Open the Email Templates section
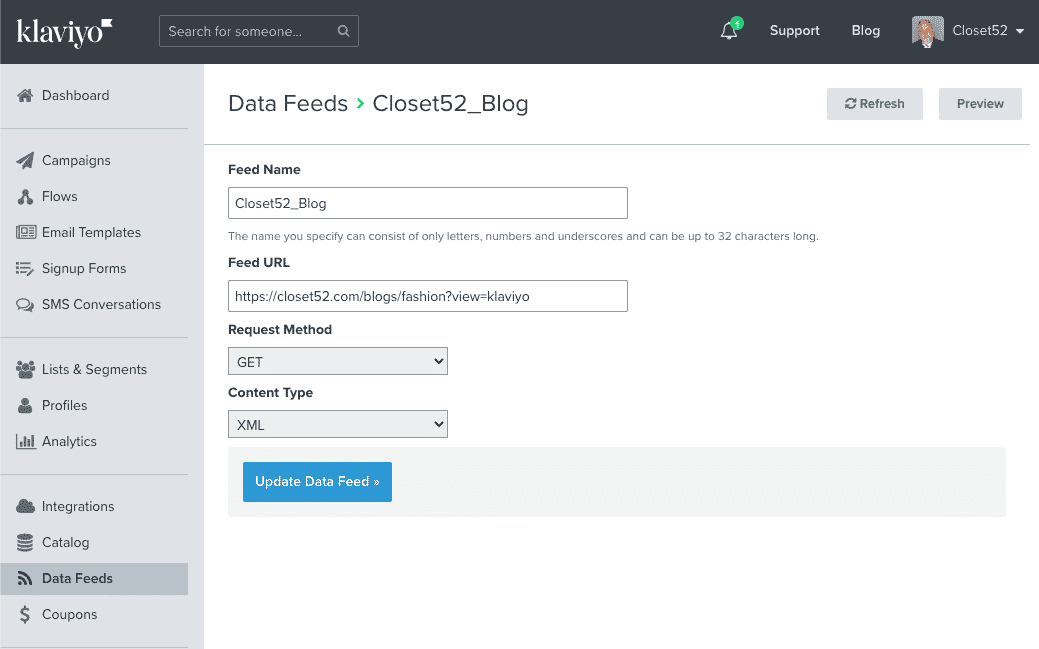Viewport: 1039px width, 649px height. pyautogui.click(x=90, y=233)
